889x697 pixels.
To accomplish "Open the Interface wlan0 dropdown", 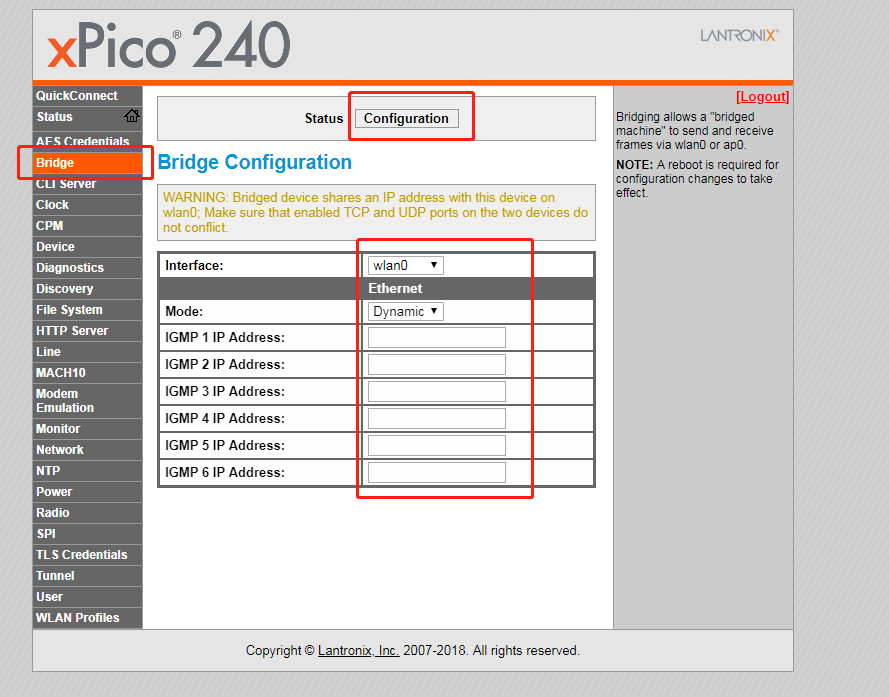I will pos(405,265).
